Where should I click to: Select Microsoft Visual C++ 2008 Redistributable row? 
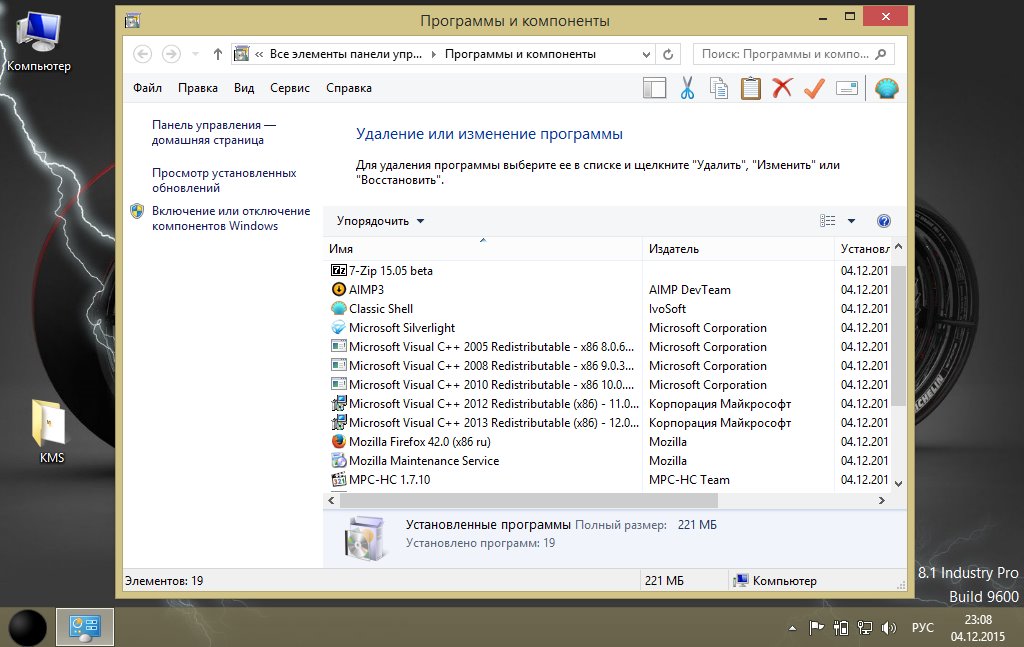609,366
